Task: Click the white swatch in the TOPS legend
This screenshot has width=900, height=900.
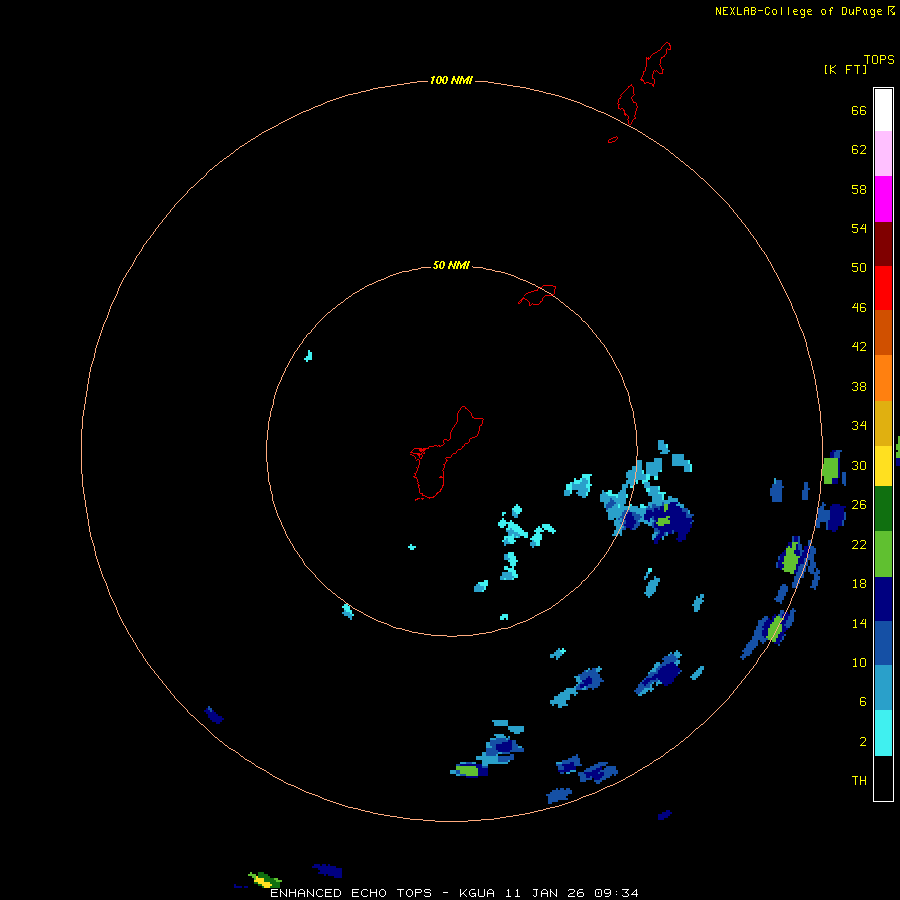Action: [883, 110]
